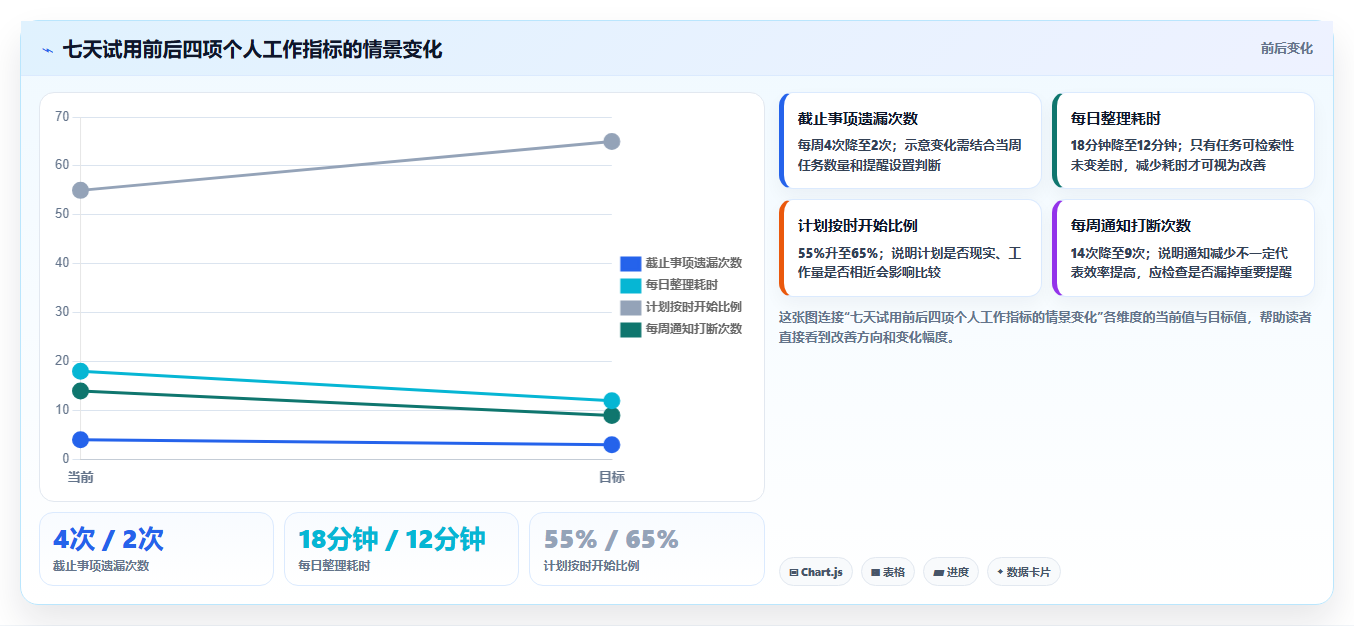1354x626 pixels.
Task: Click the 55% / 65% stat value
Action: [x=611, y=540]
